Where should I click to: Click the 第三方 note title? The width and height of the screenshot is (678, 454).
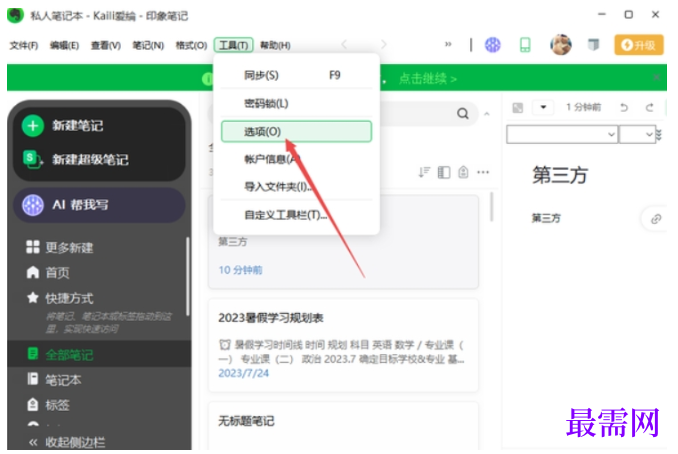click(x=560, y=175)
